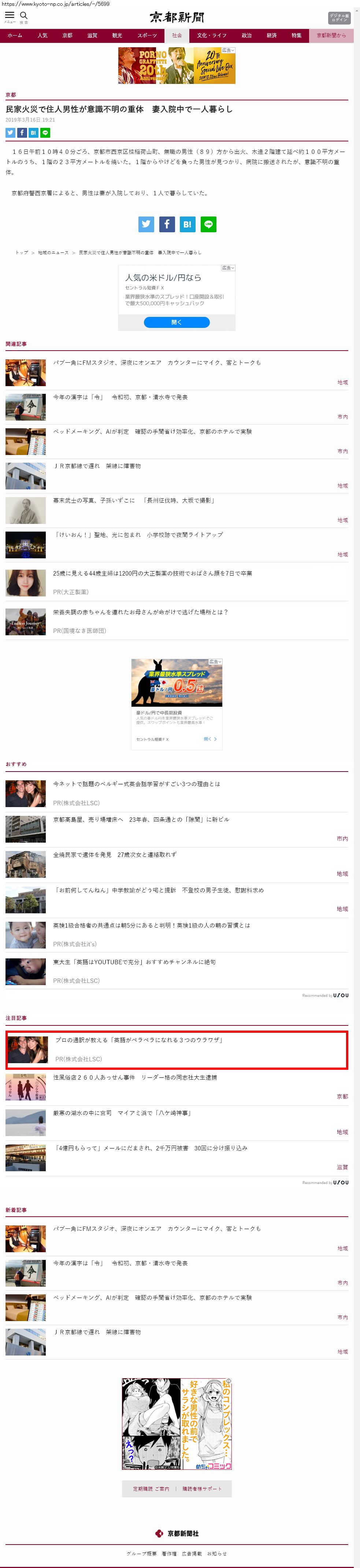Expand 広告 dropdown on 米ドル/円 text ad
Image resolution: width=360 pixels, height=1568 pixels.
pyautogui.click(x=228, y=268)
